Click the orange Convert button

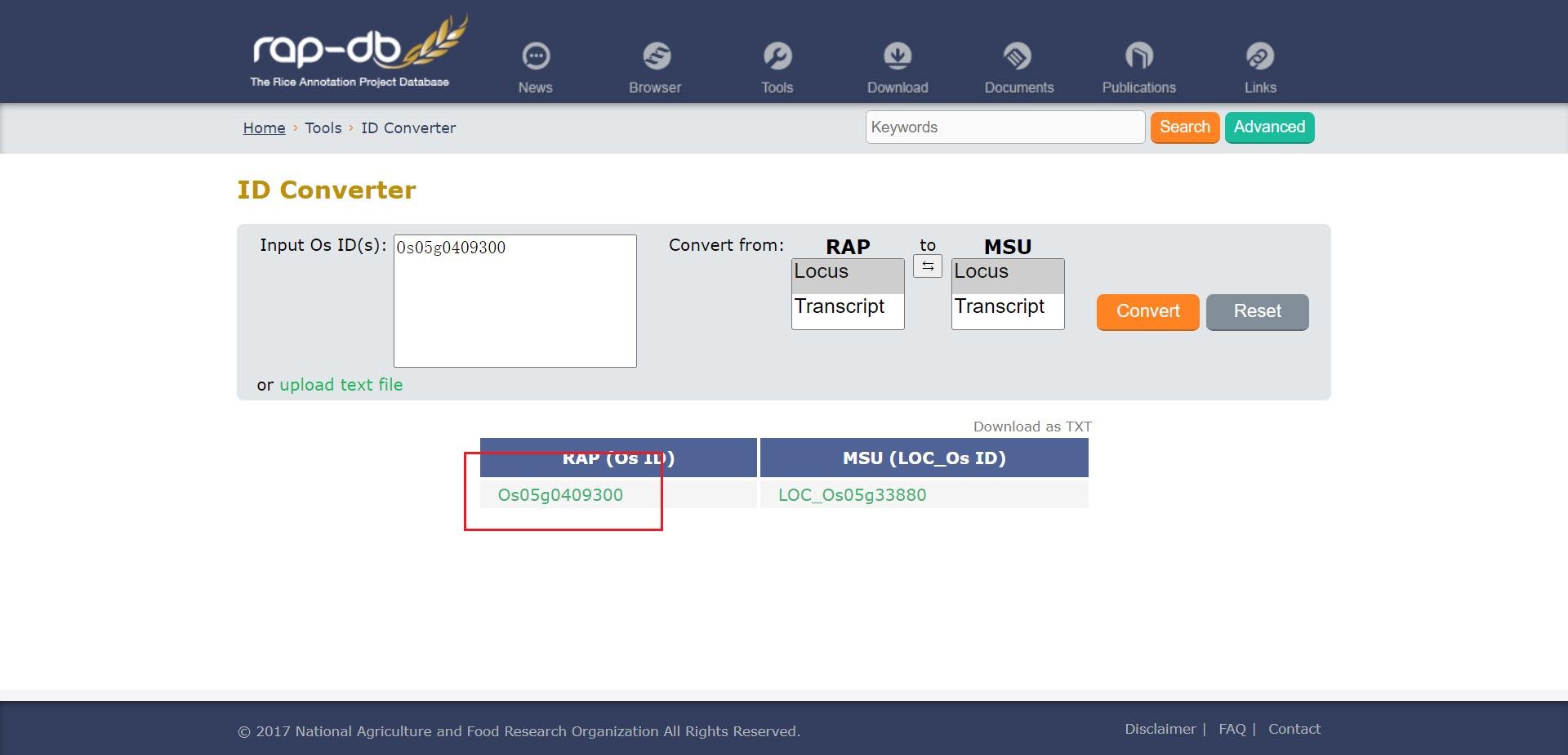(x=1147, y=311)
